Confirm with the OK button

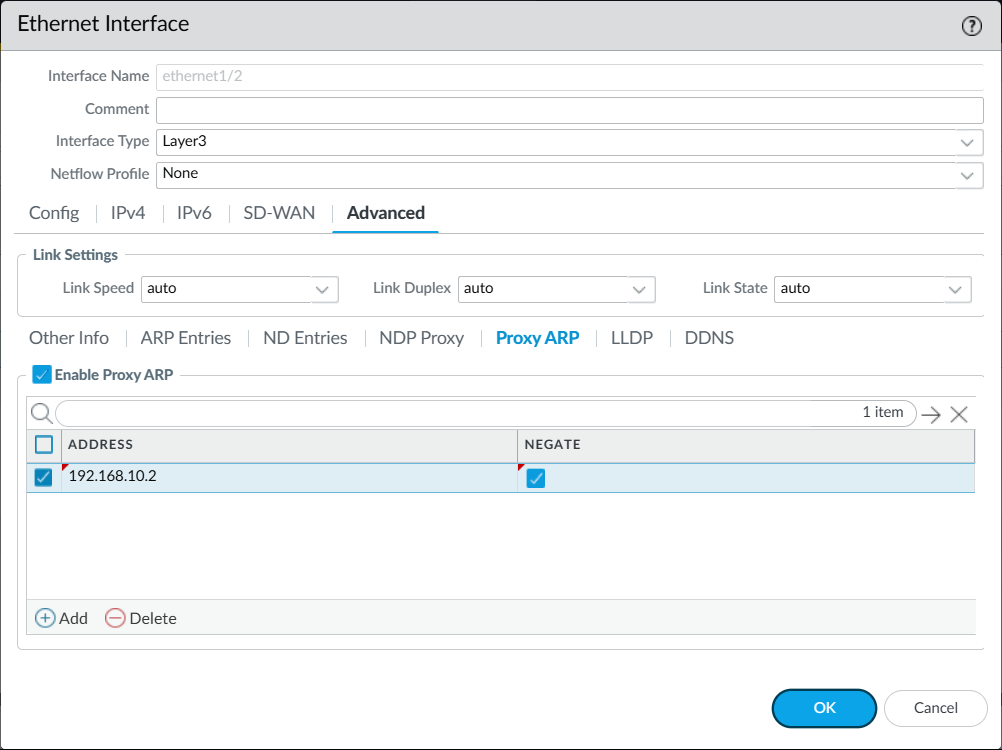pos(824,708)
